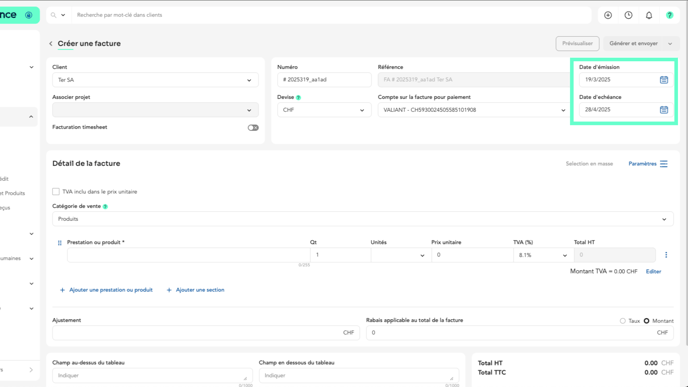Check TVA inclu dans le prix unitaire
Viewport: 688px width, 387px height.
(56, 191)
